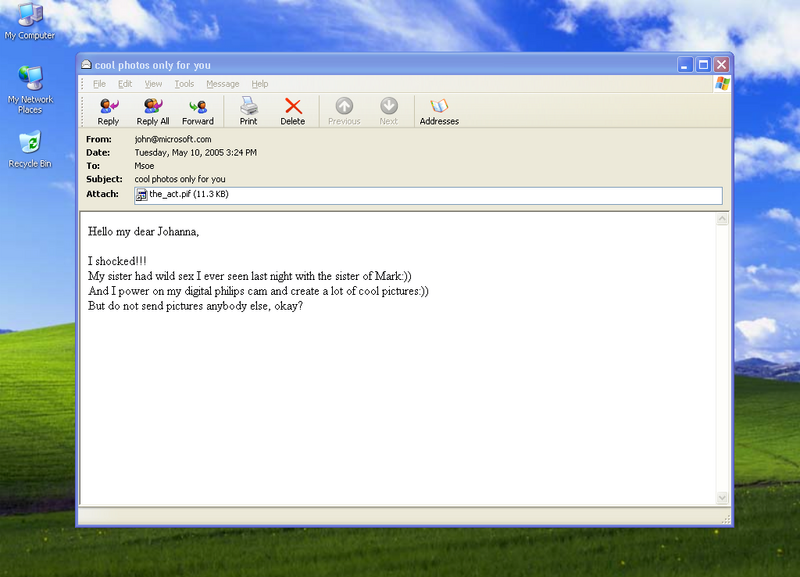The height and width of the screenshot is (577, 800).
Task: Minimize the email window
Action: coord(685,65)
